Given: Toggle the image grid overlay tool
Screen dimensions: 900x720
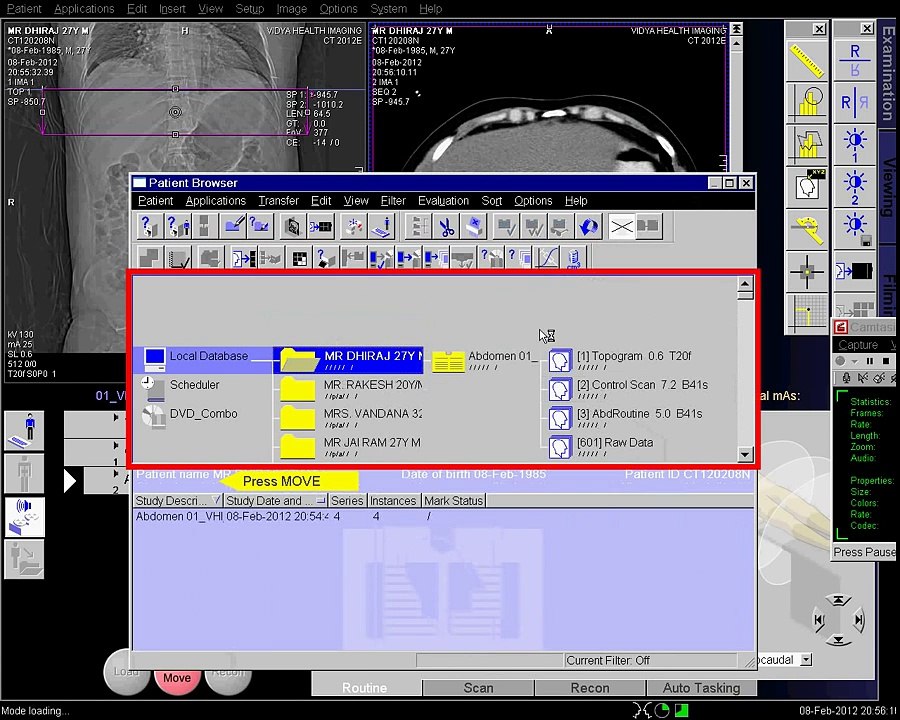Looking at the screenshot, I should pos(806,312).
